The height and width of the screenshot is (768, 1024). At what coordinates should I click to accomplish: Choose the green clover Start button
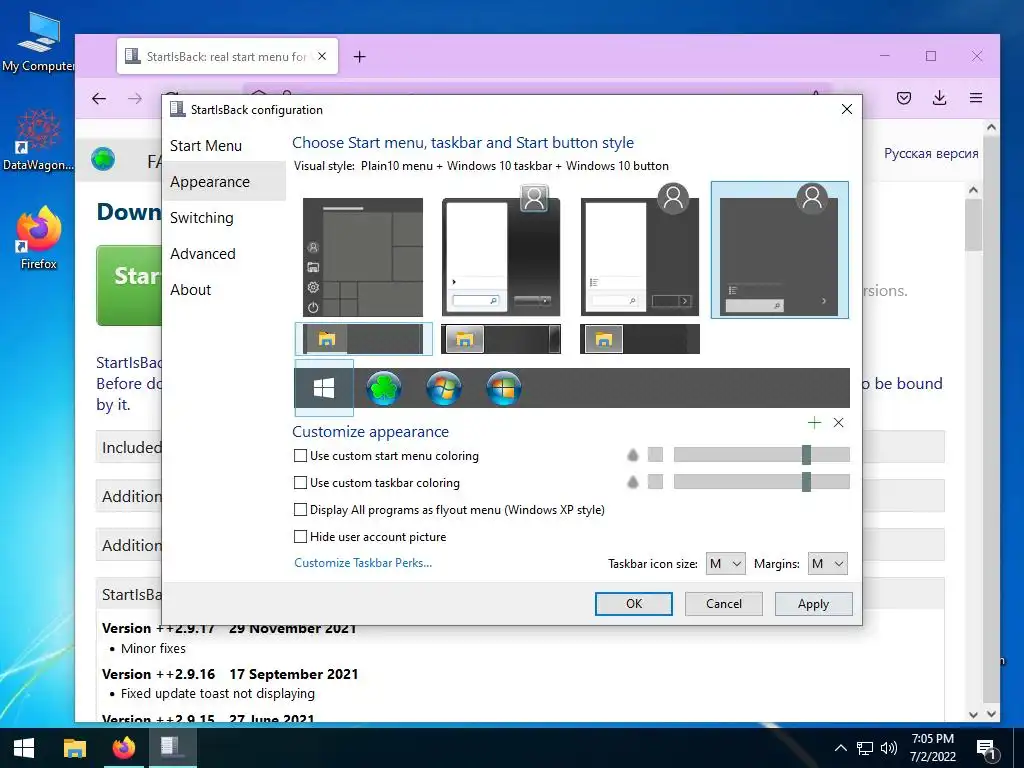coord(383,388)
